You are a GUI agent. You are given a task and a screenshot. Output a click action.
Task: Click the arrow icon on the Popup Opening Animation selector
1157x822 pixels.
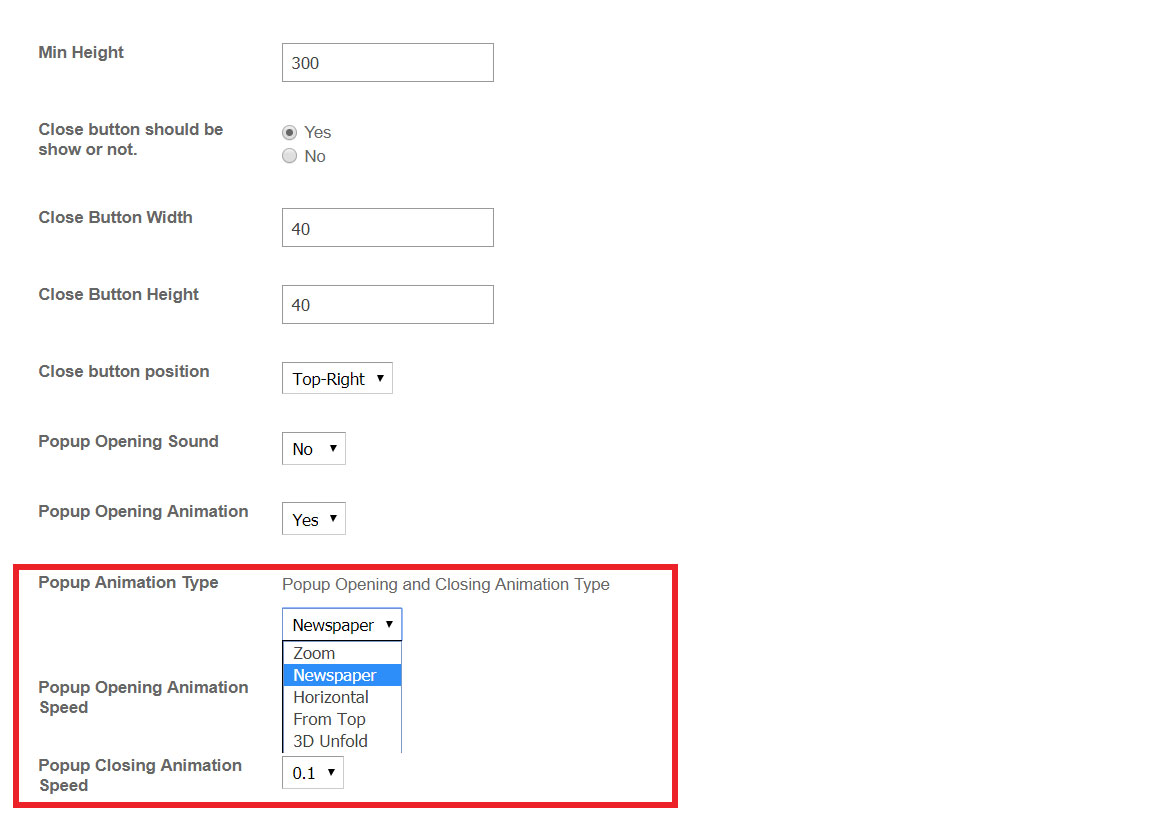coord(333,518)
